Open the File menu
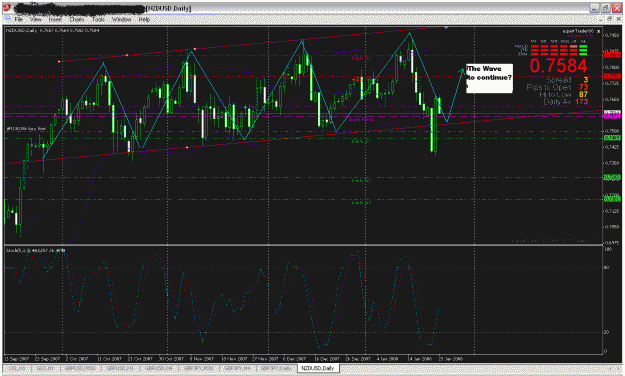This screenshot has width=625, height=376. tap(18, 19)
